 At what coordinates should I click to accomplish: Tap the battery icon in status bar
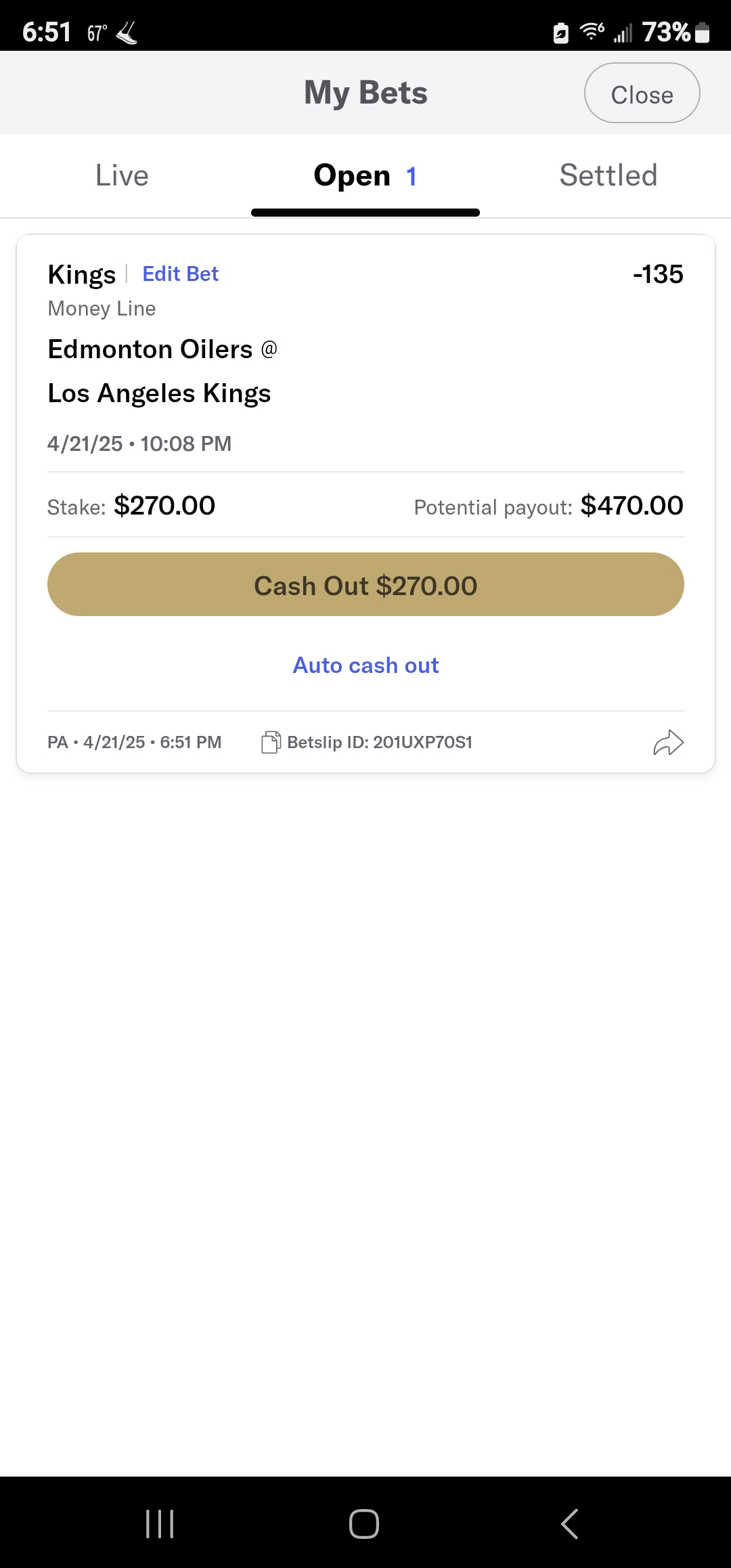pos(703,32)
